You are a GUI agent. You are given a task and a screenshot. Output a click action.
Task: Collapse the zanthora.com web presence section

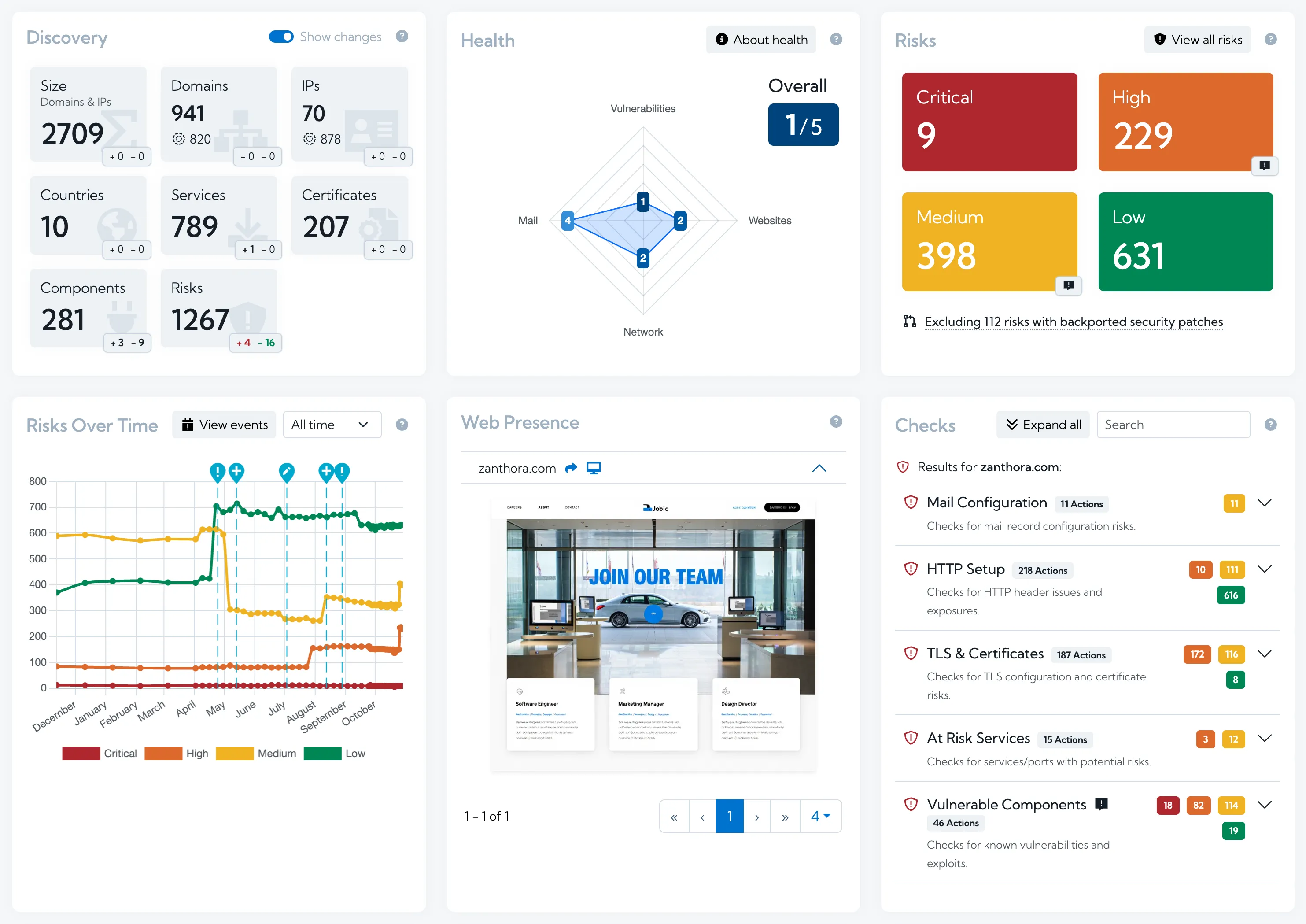819,468
